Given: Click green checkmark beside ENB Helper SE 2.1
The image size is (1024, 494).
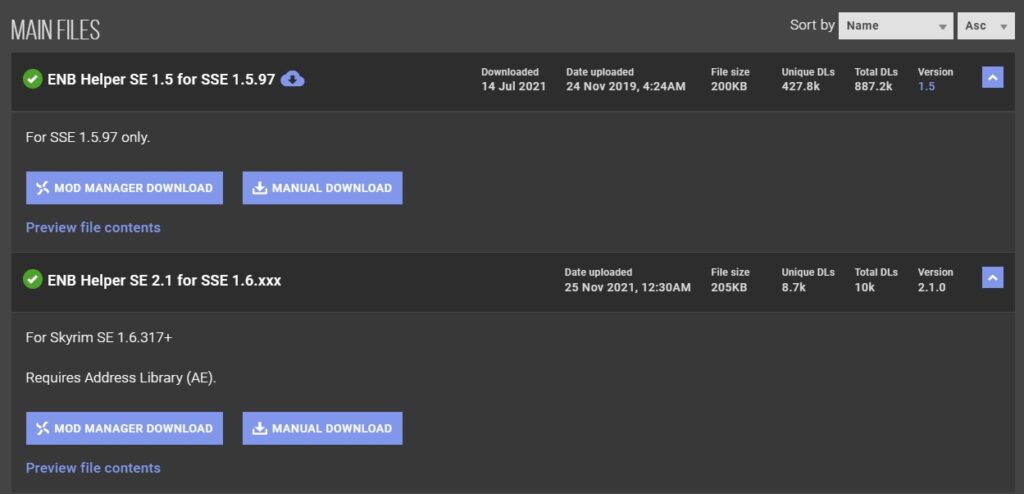Looking at the screenshot, I should click(x=33, y=280).
